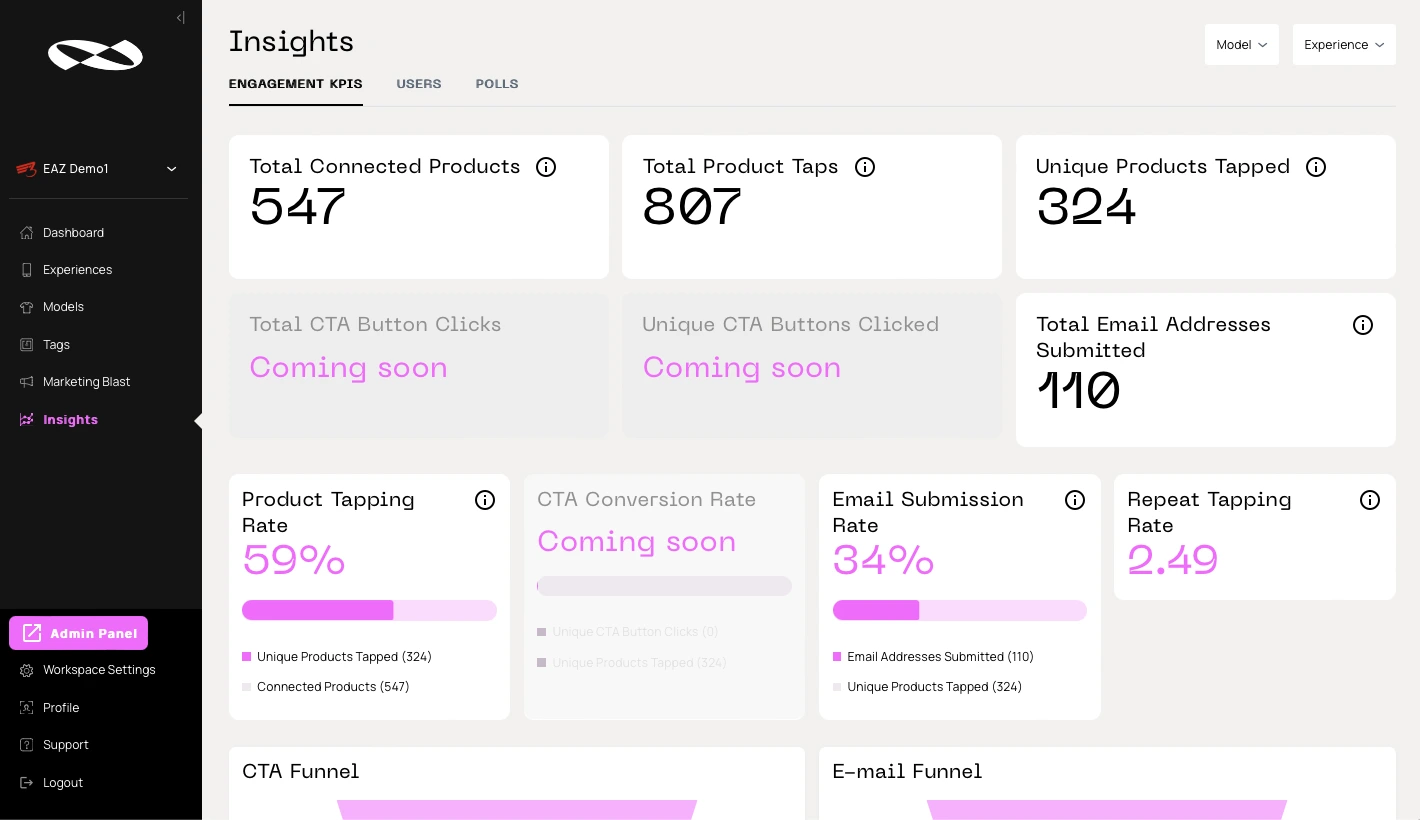Viewport: 1420px width, 820px height.
Task: Switch to the Users tab
Action: pyautogui.click(x=419, y=84)
